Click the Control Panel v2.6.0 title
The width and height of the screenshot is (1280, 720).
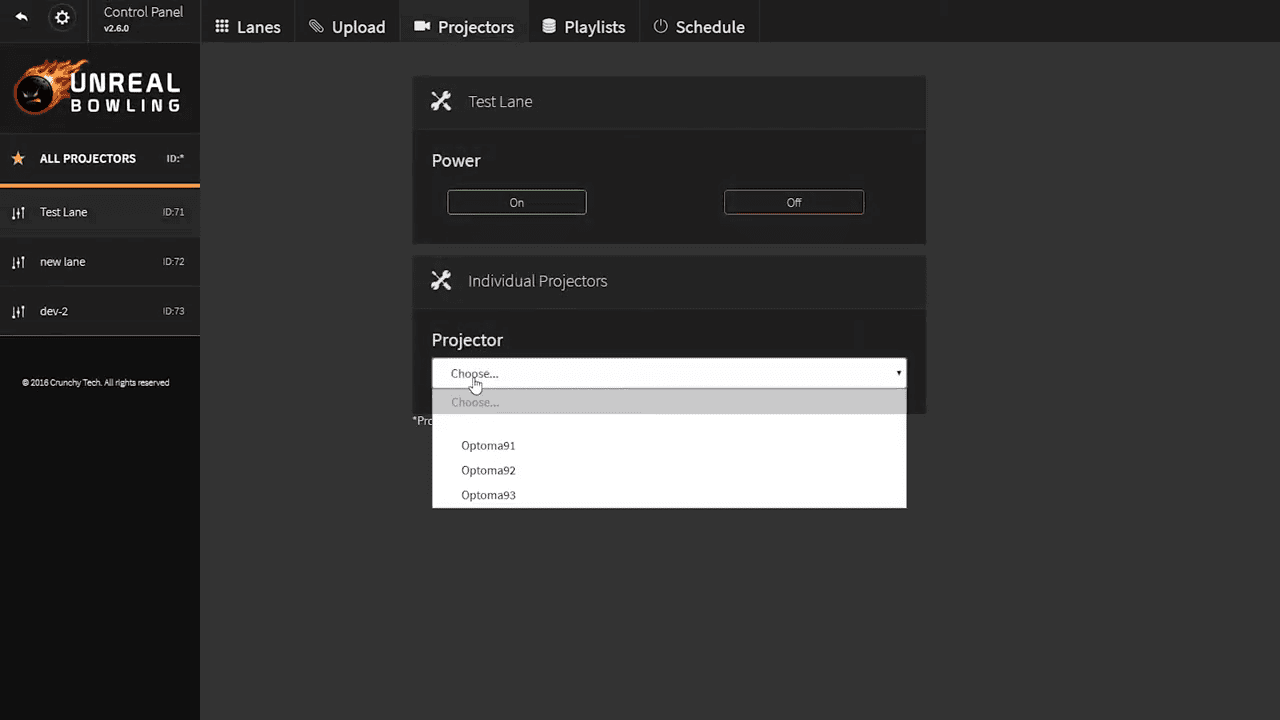click(143, 19)
